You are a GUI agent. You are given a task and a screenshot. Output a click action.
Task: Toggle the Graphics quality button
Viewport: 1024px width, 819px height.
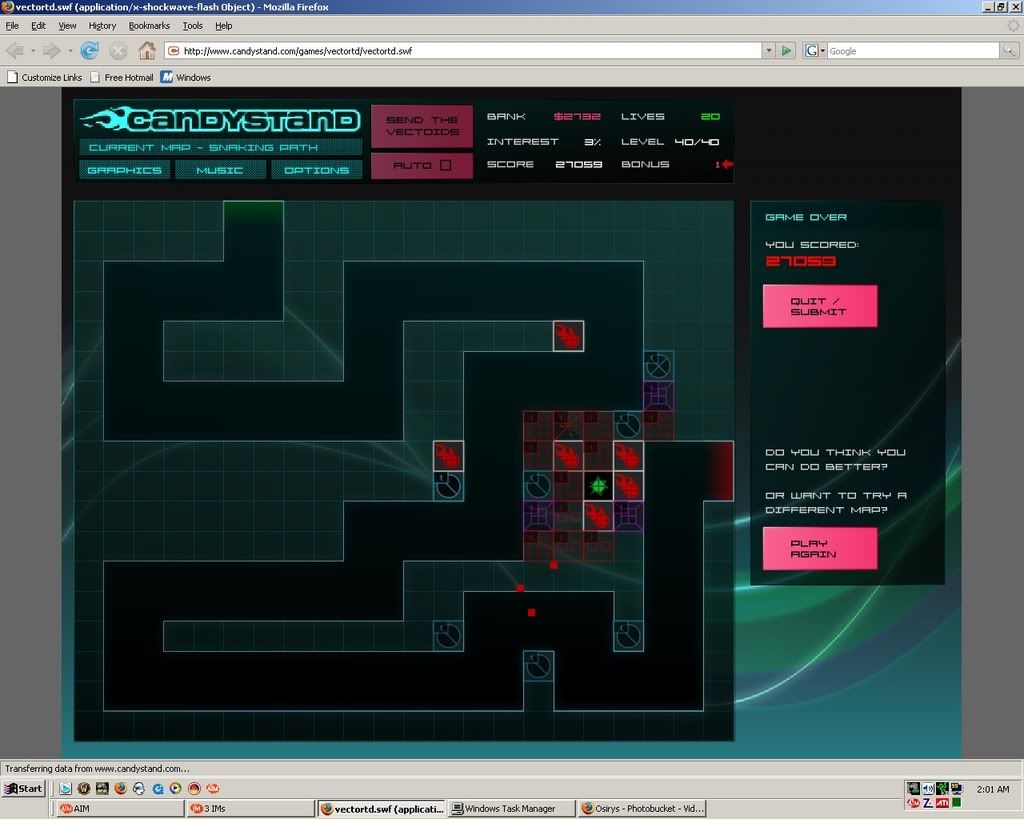(124, 170)
